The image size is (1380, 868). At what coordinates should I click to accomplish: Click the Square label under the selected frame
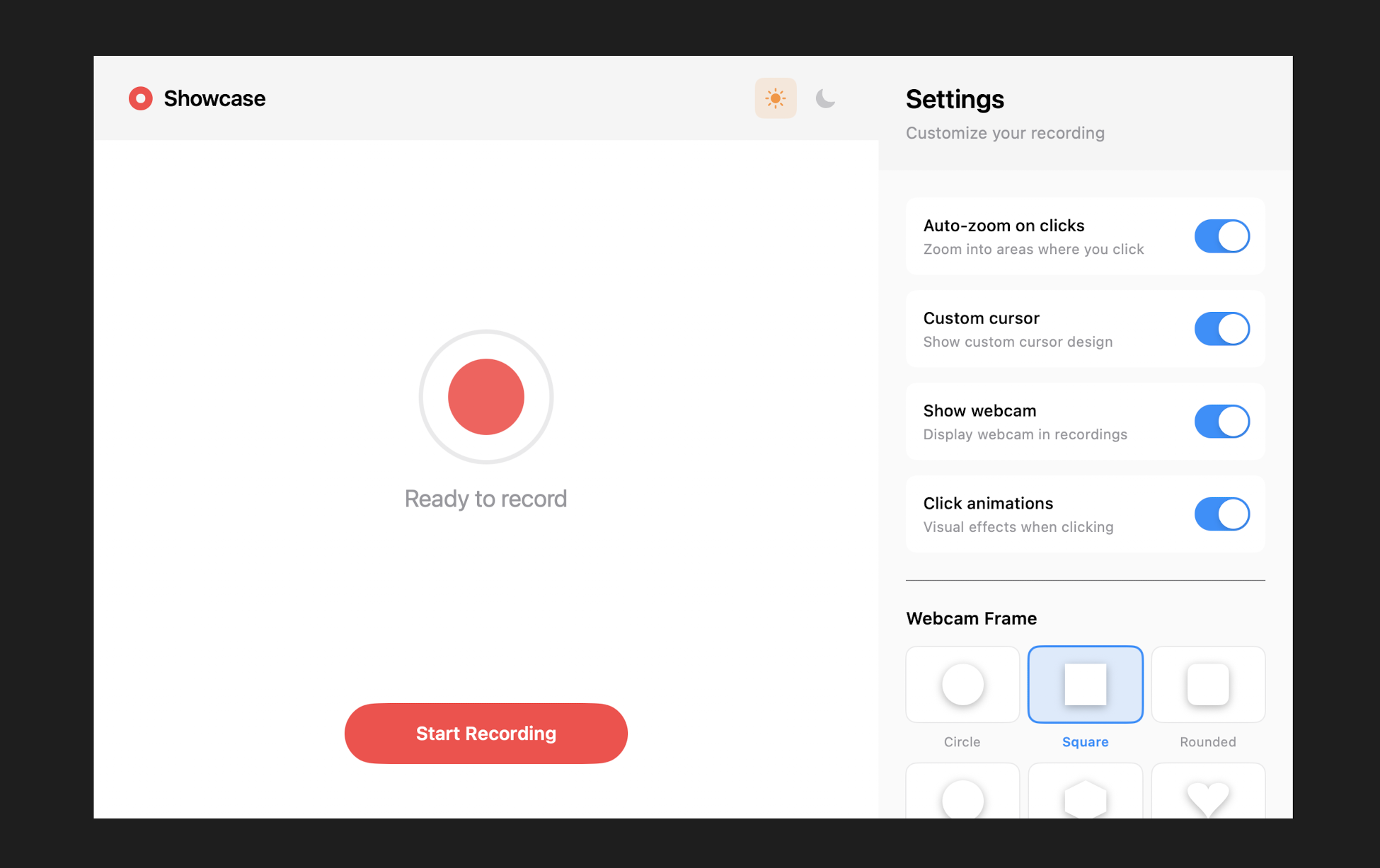tap(1085, 741)
